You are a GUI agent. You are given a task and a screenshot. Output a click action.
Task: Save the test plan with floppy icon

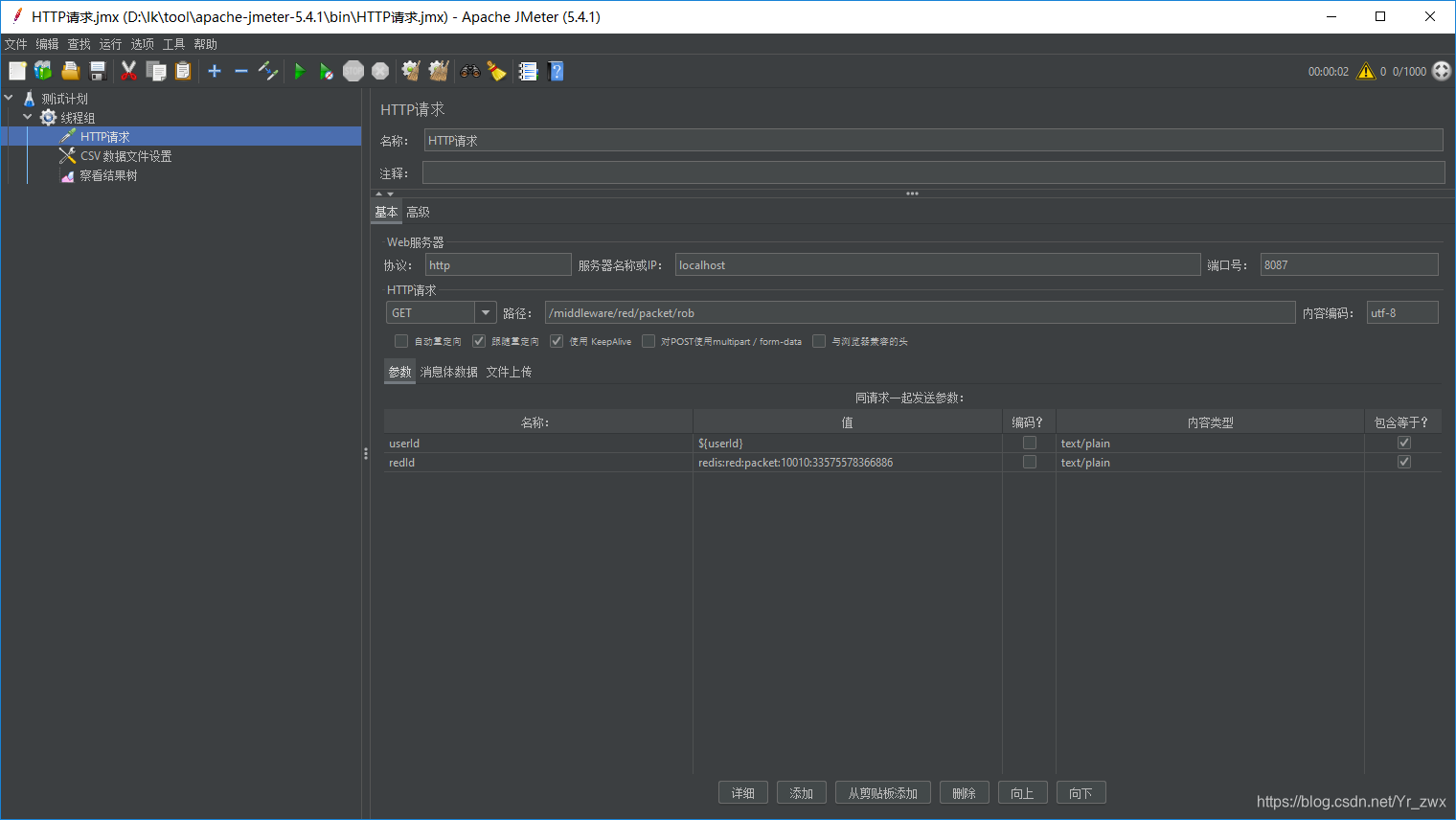coord(97,71)
